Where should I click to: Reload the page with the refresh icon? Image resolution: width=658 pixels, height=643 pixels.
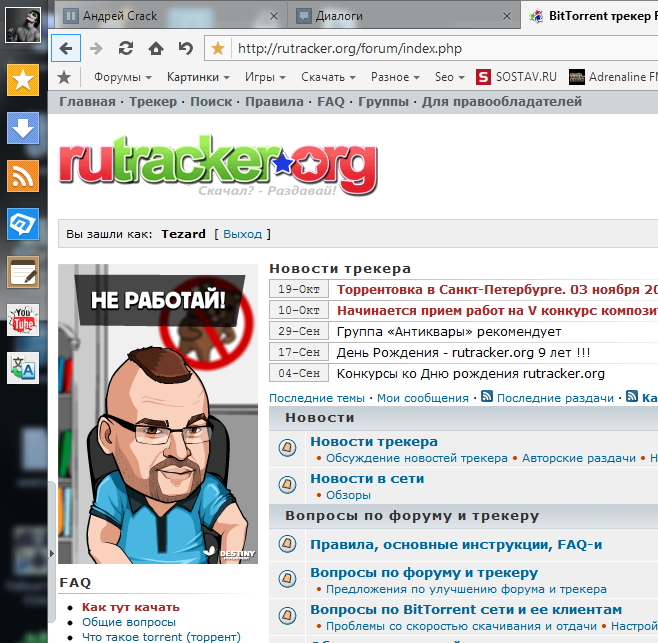point(126,48)
